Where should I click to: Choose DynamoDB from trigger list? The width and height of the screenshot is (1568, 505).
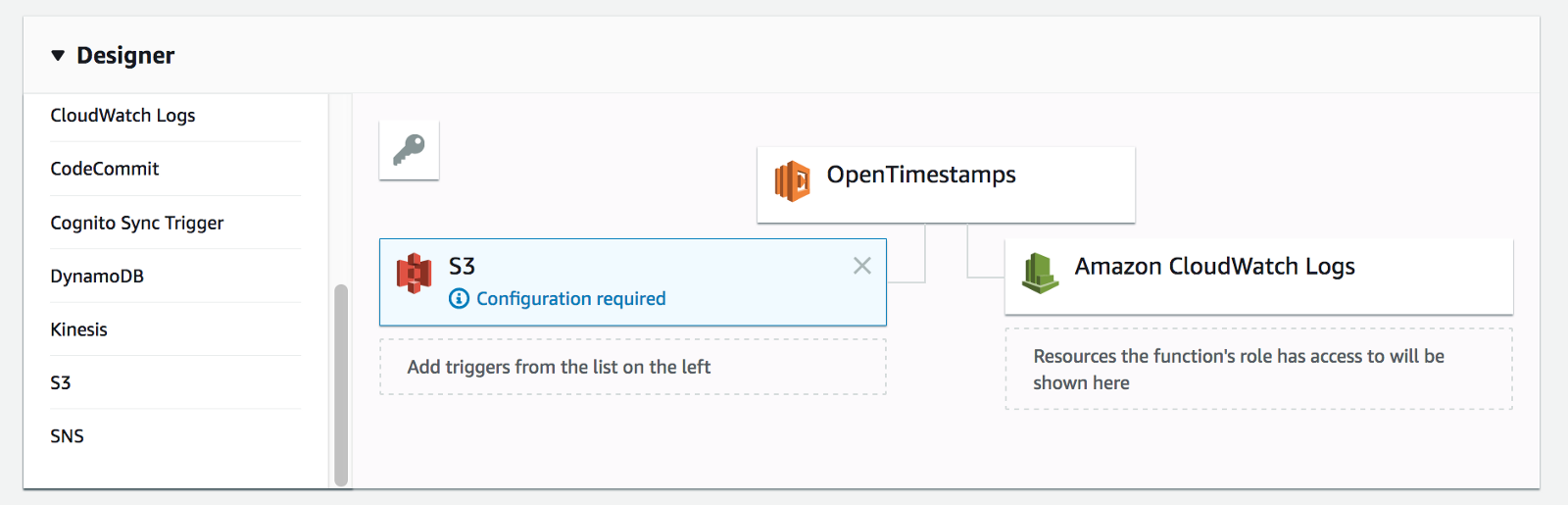(175, 276)
